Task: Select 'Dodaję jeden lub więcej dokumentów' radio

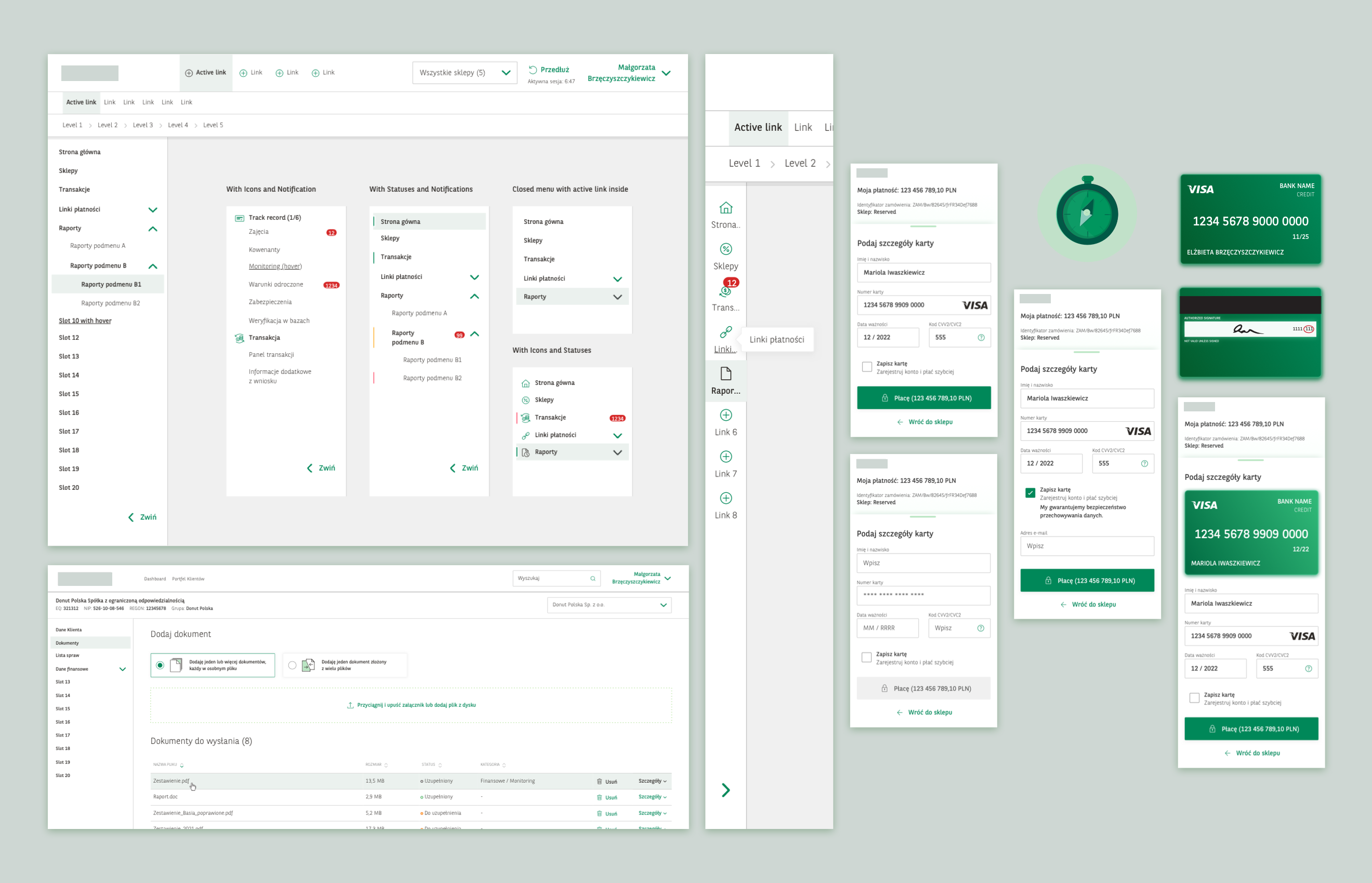Action: click(160, 665)
